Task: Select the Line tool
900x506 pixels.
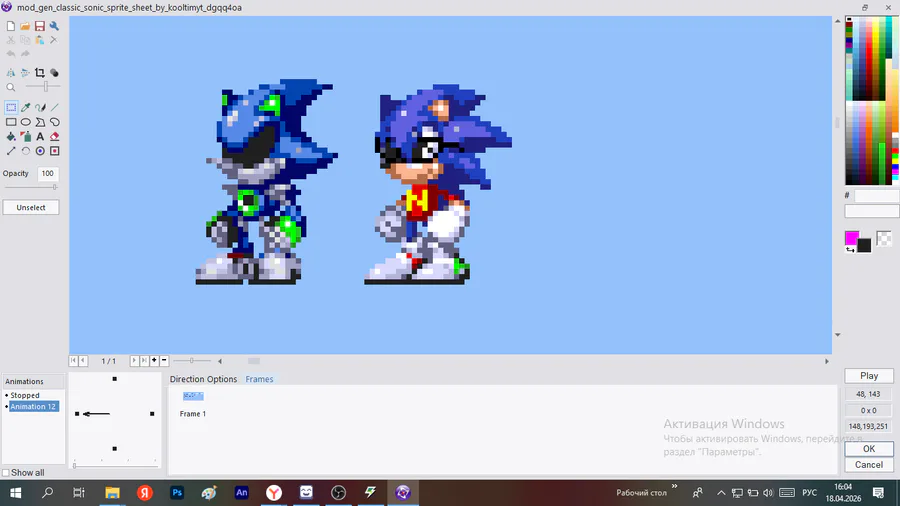Action: (55, 107)
